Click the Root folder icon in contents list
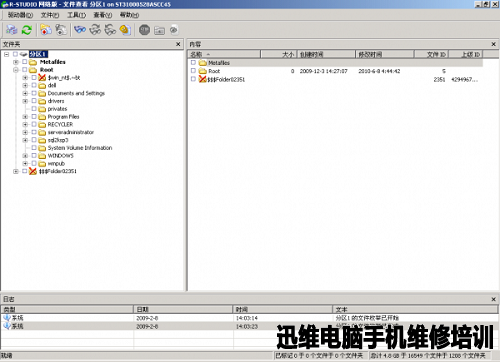Viewport: 500px width, 362px height. pyautogui.click(x=203, y=71)
